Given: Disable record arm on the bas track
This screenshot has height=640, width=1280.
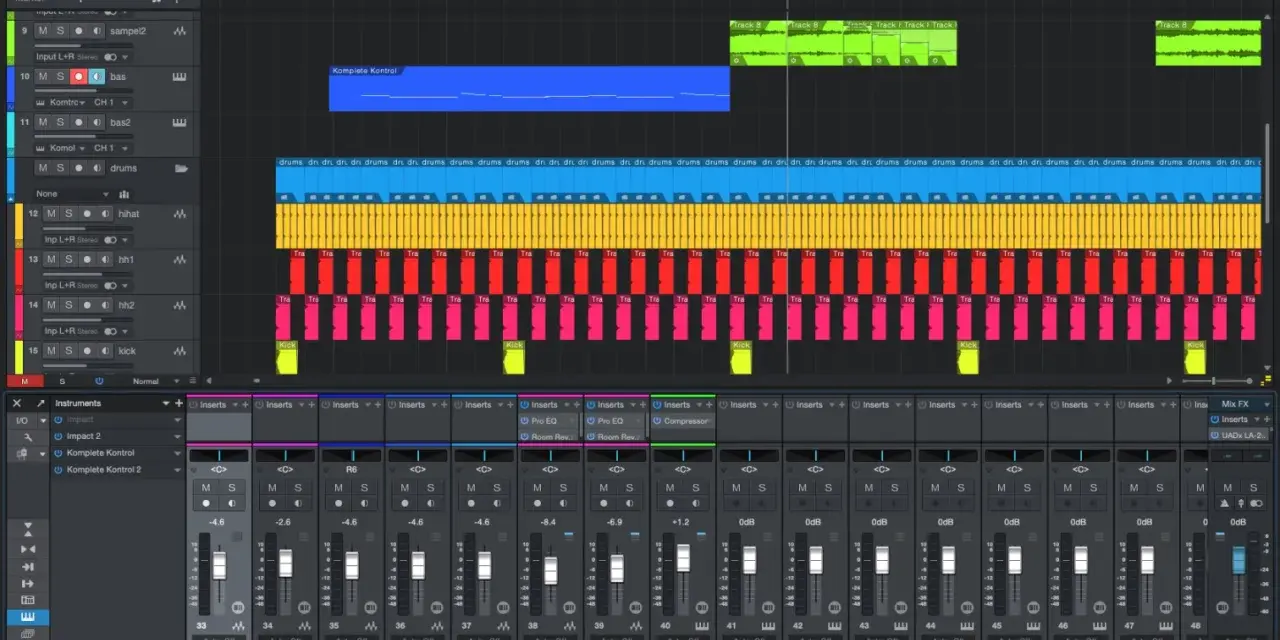Looking at the screenshot, I should 78,76.
